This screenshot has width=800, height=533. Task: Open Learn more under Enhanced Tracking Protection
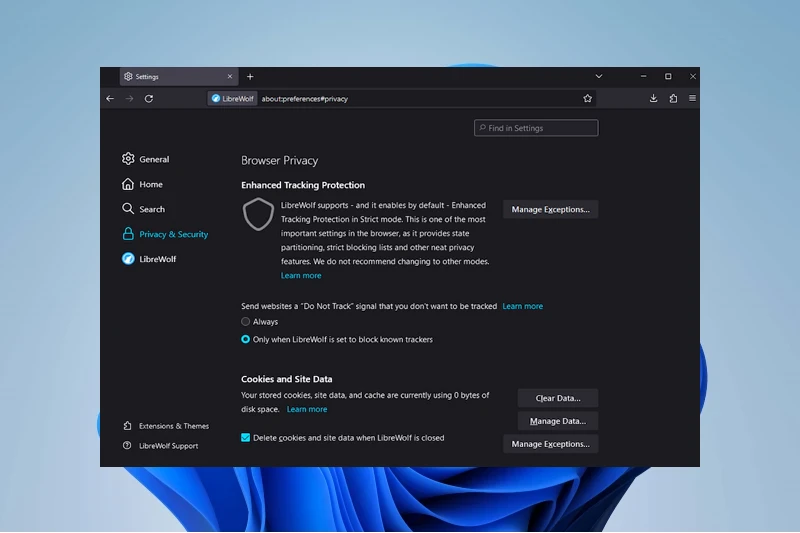(x=301, y=275)
